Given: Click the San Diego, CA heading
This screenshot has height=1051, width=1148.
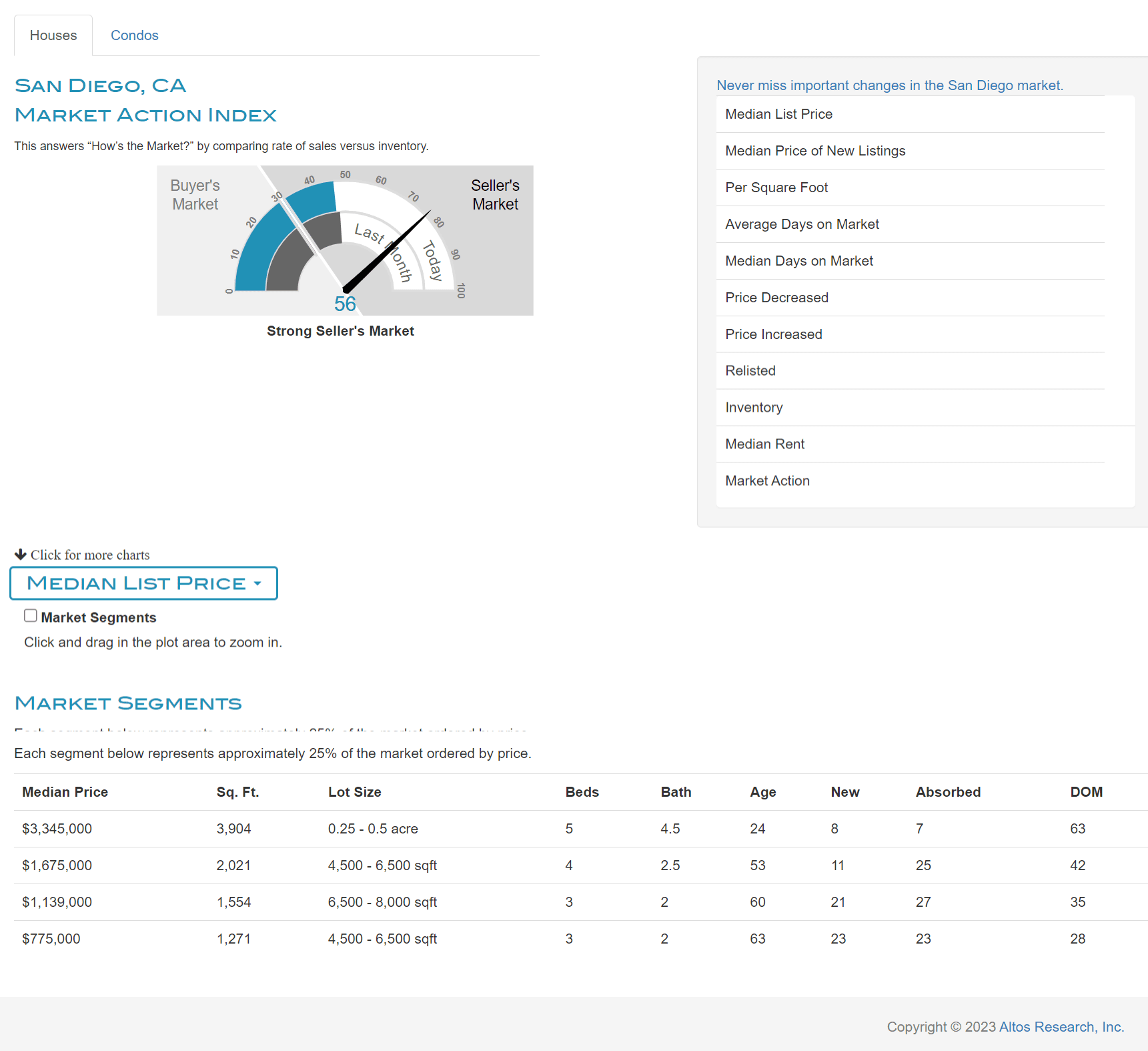Looking at the screenshot, I should (x=100, y=85).
